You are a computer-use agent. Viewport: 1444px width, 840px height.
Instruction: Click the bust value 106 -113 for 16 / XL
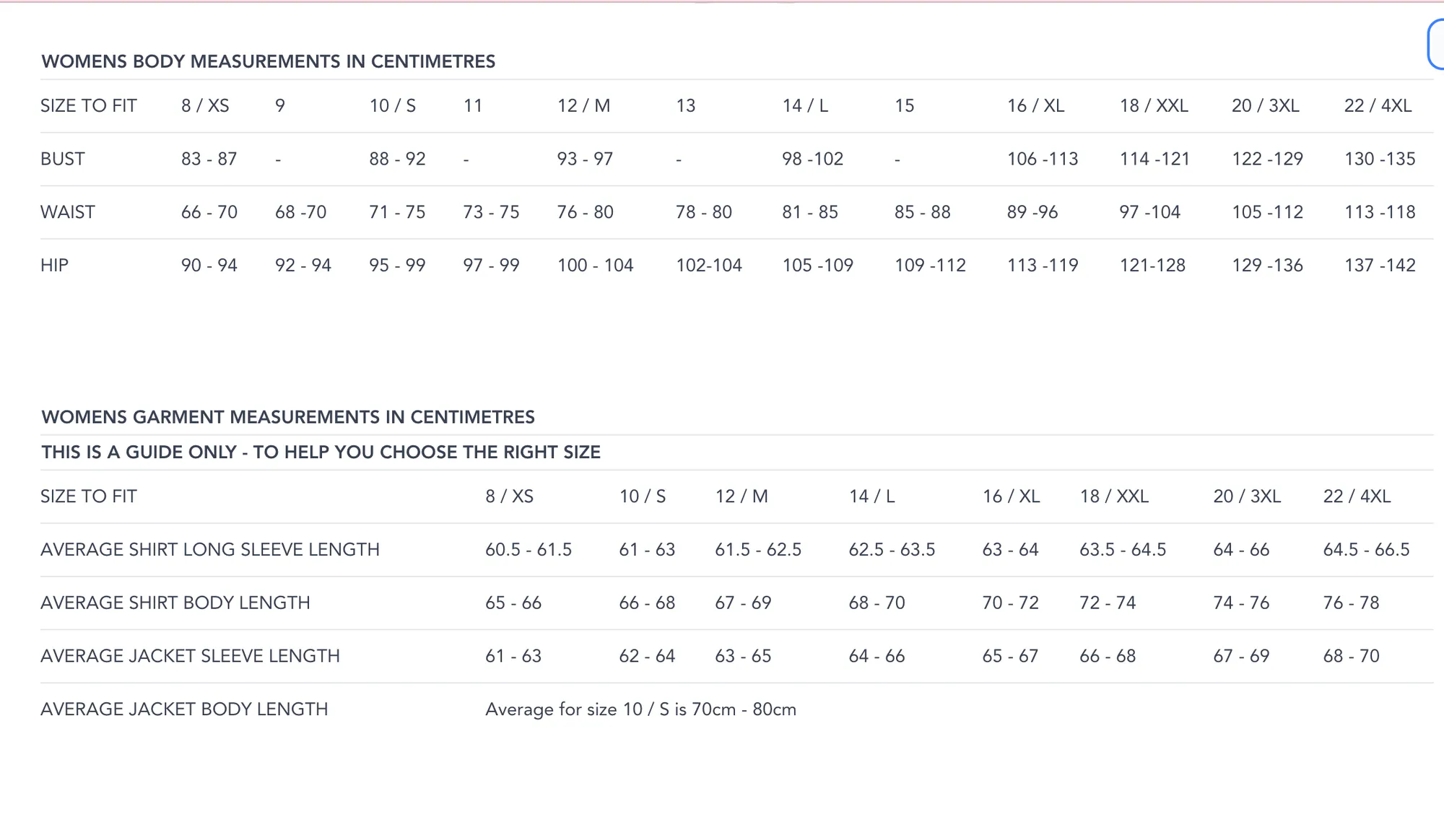coord(1043,159)
